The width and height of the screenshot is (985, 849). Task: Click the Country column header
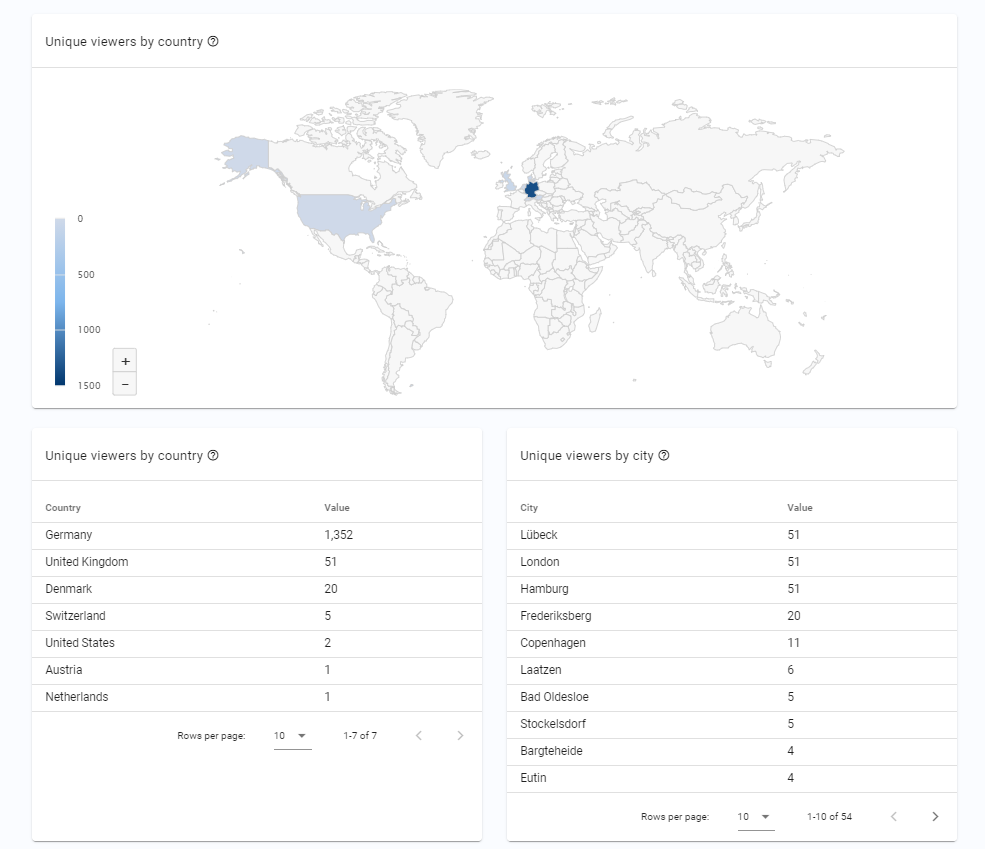pos(62,507)
